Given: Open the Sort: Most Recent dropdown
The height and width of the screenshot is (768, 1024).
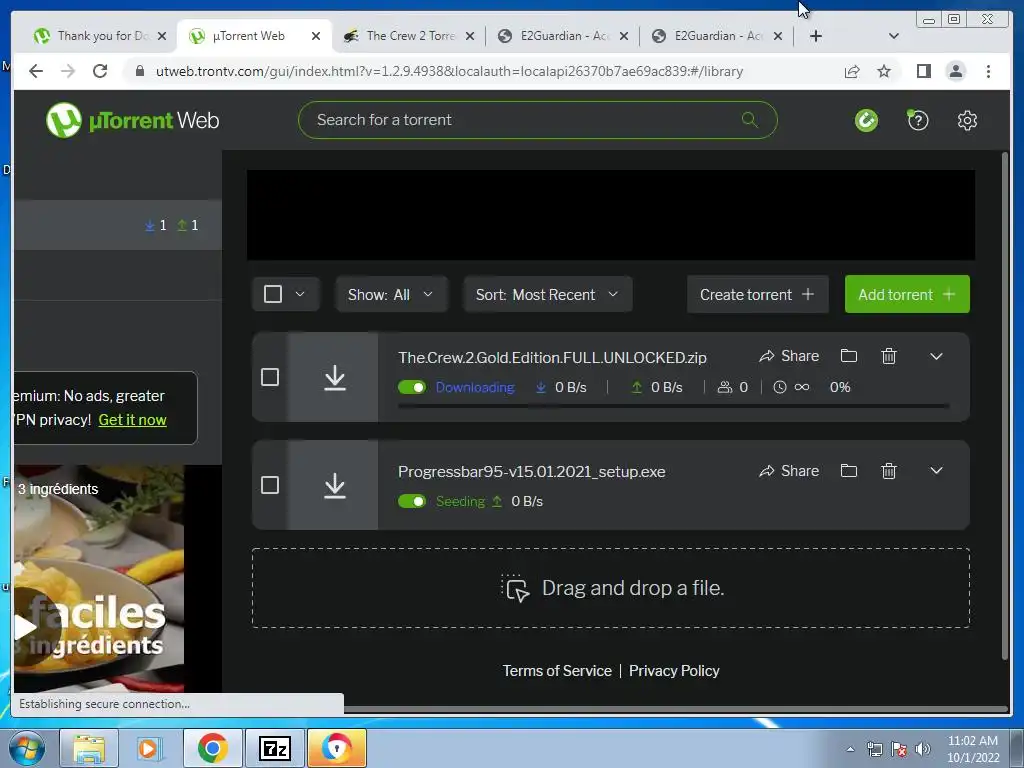Looking at the screenshot, I should [x=547, y=295].
